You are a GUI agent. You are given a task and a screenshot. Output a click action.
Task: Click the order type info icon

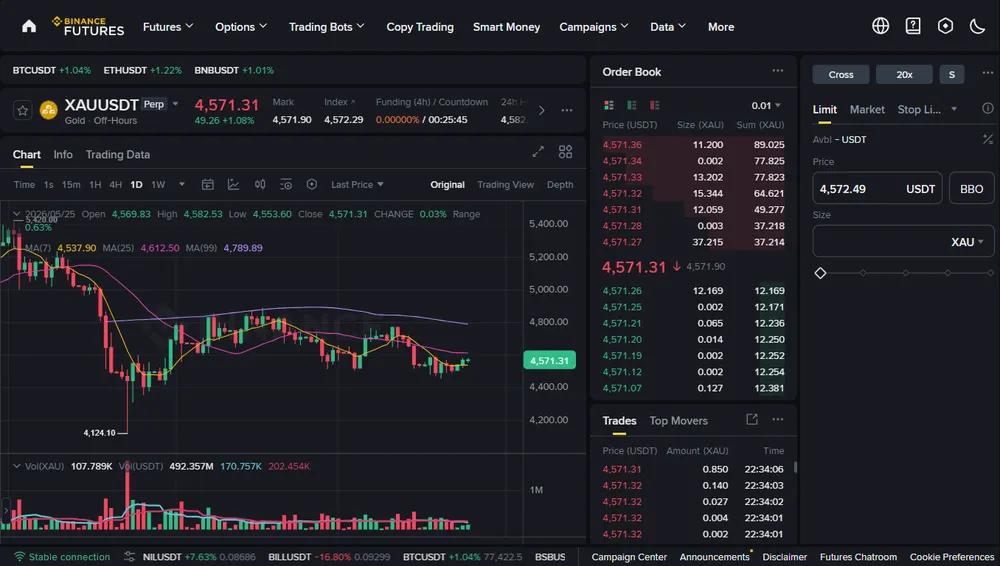987,108
